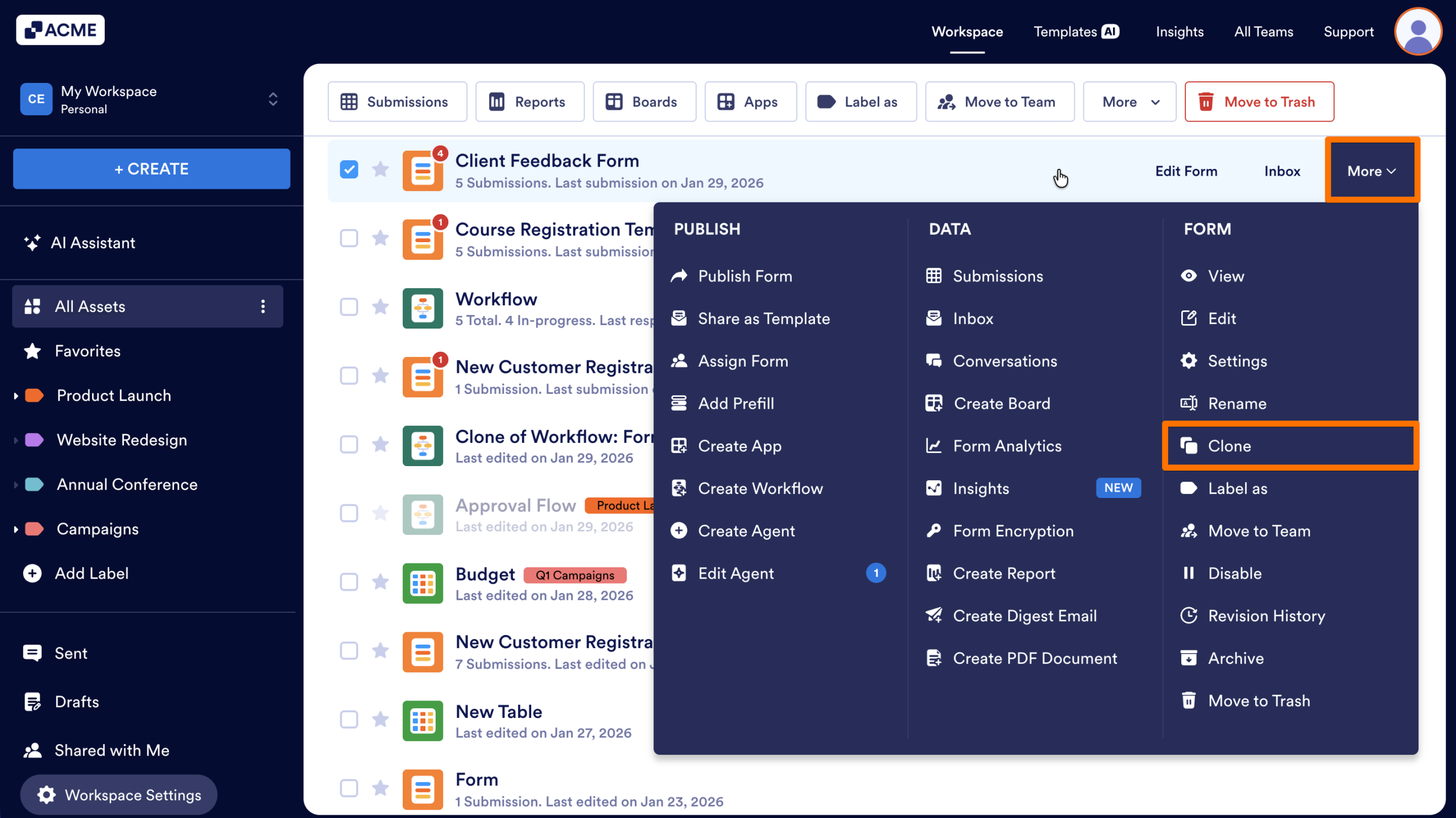1456x818 pixels.
Task: Expand the Product Launch label
Action: click(16, 396)
